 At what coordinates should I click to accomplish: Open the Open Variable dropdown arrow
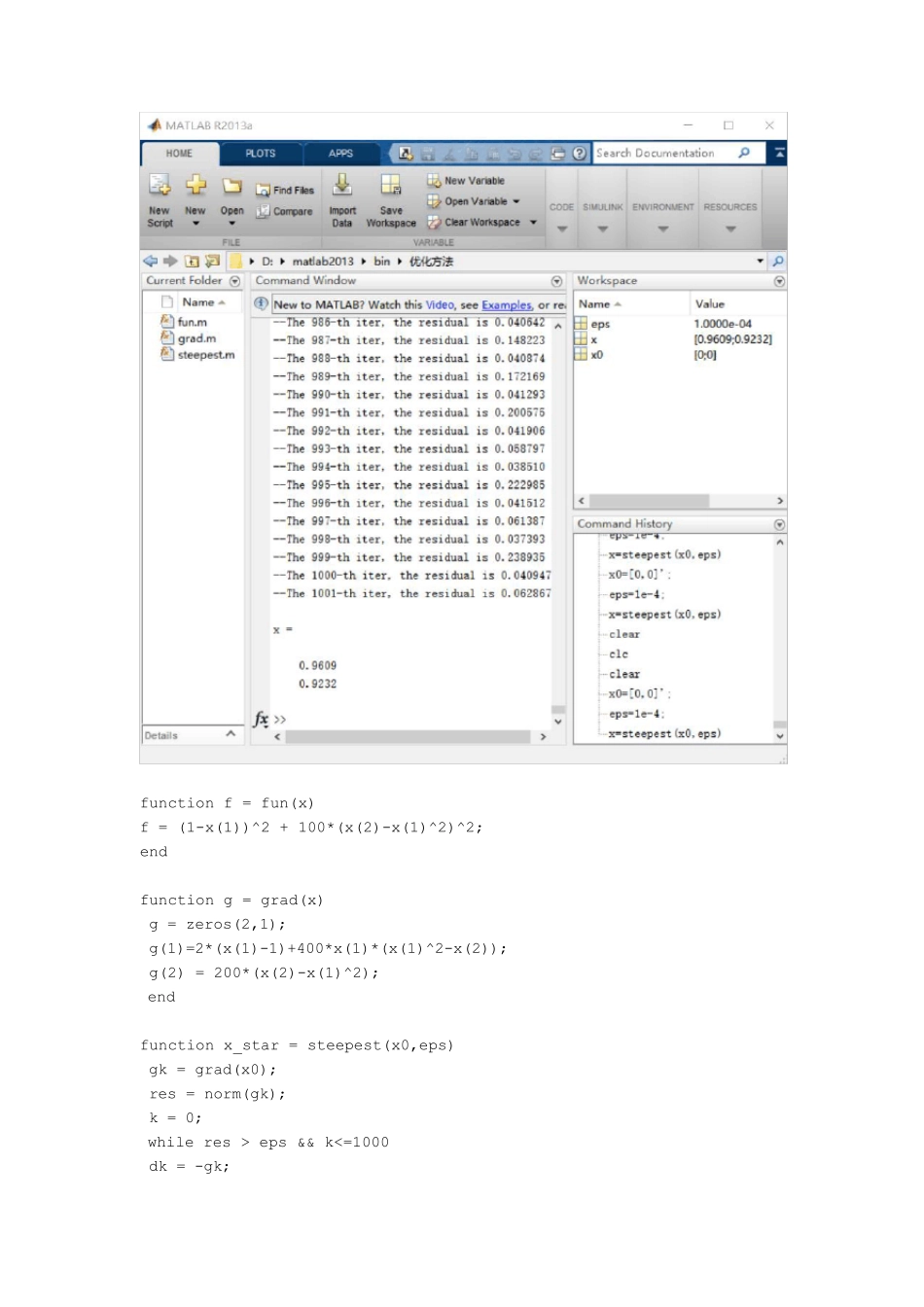[516, 202]
